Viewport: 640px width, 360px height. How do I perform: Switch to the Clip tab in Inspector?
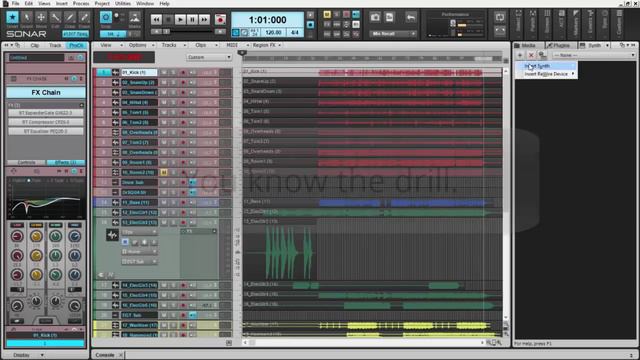point(35,46)
